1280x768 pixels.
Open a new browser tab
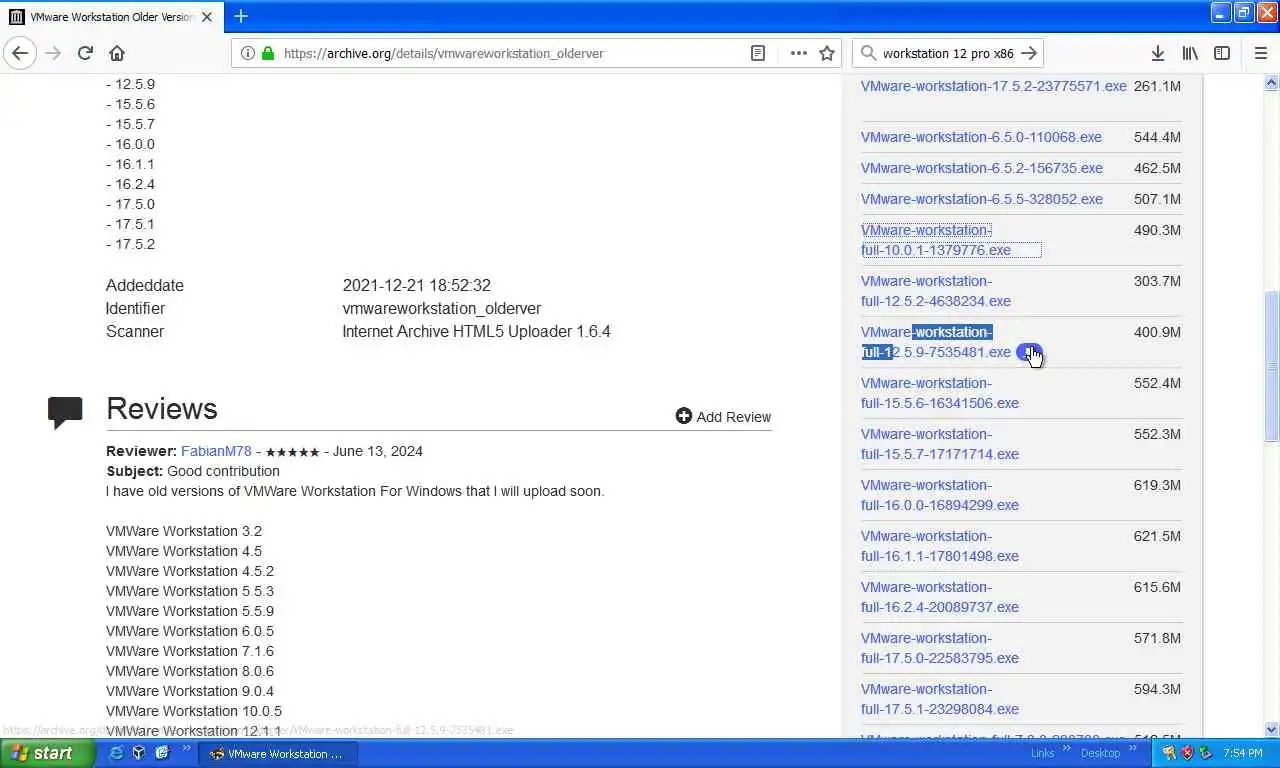[241, 16]
